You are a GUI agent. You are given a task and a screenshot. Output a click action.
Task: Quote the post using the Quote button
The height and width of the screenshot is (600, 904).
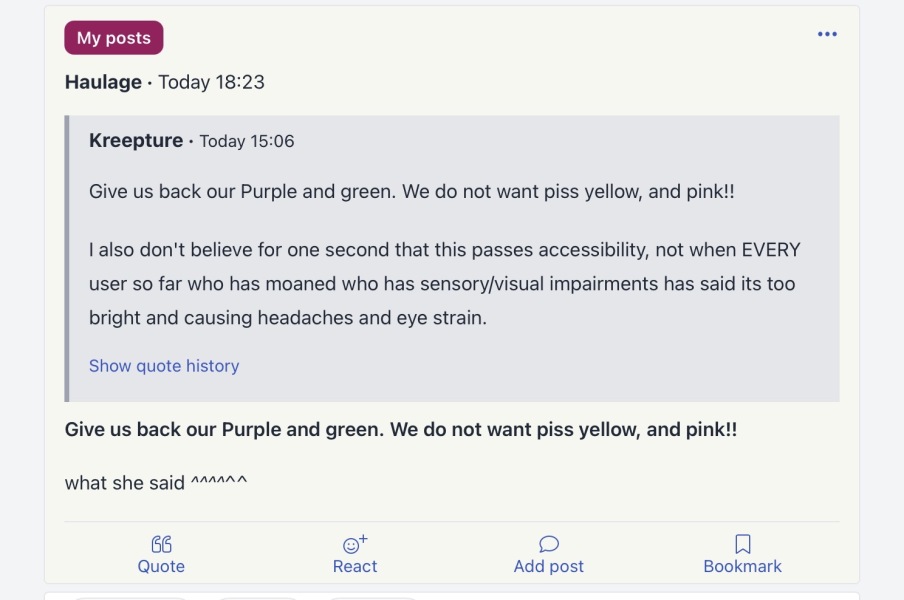pyautogui.click(x=161, y=554)
